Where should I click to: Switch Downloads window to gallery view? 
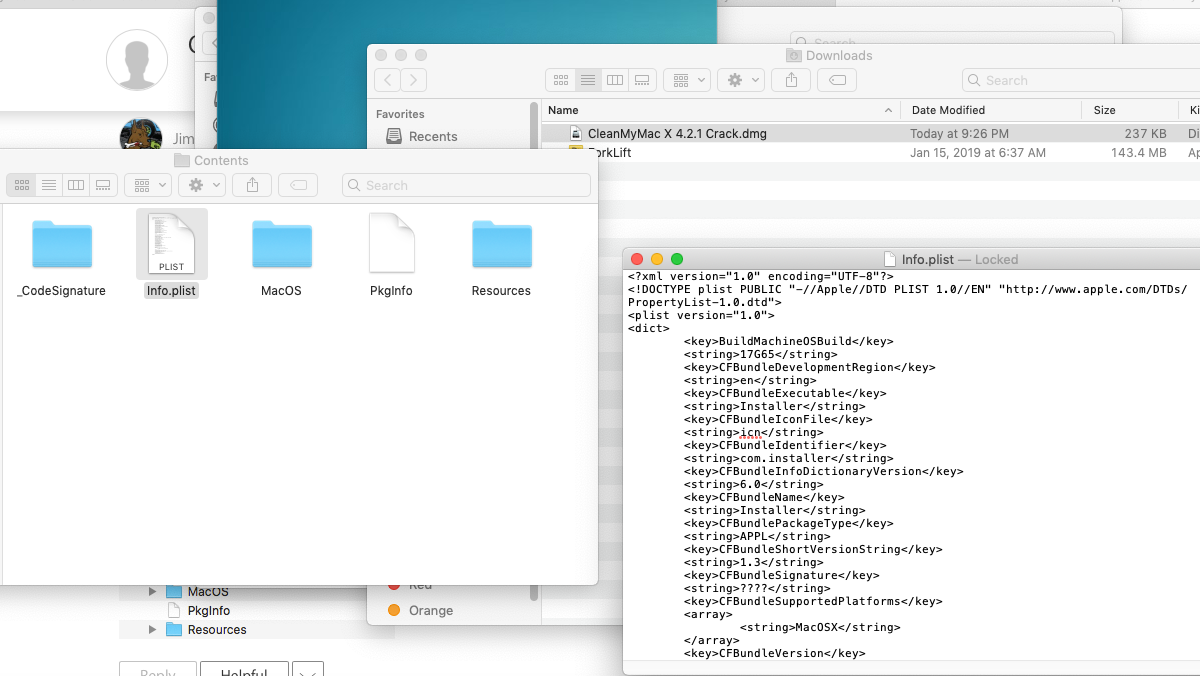coord(642,80)
